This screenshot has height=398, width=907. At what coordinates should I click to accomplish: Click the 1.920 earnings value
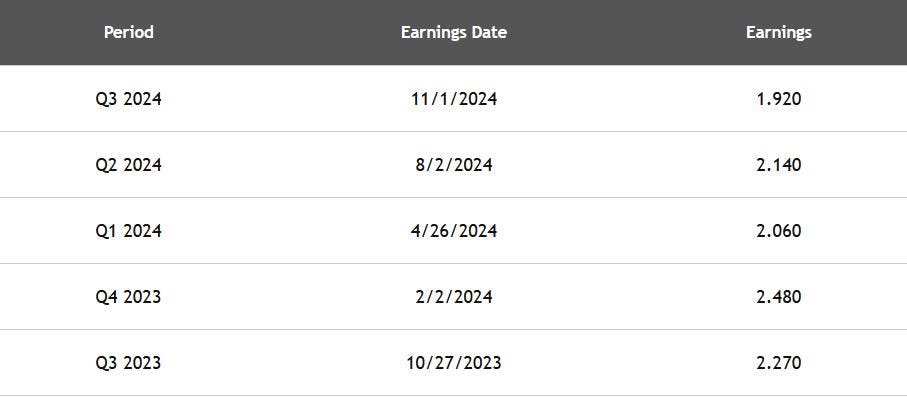click(779, 99)
